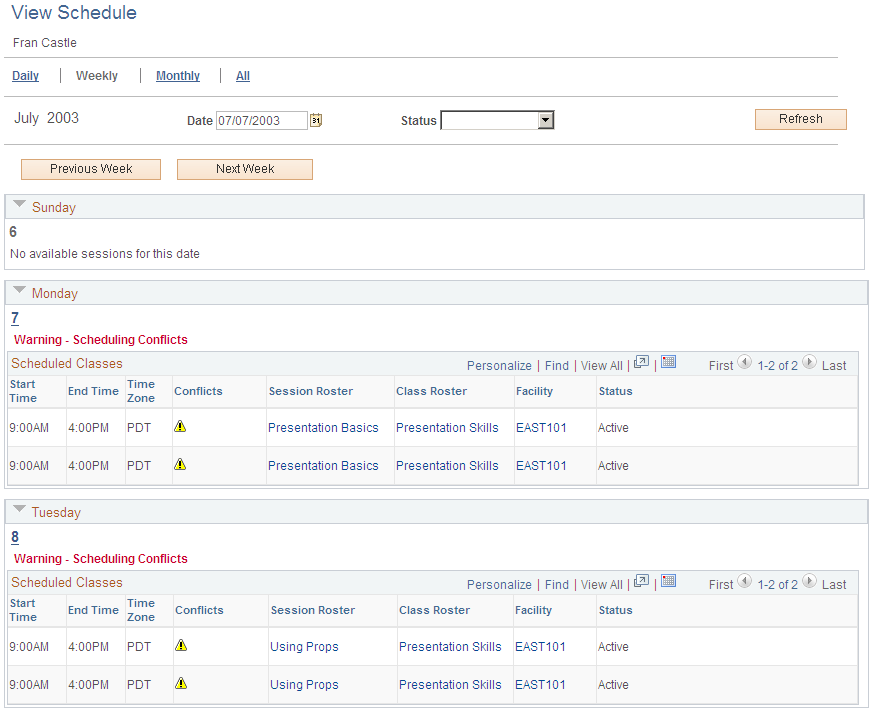This screenshot has height=711, width=872.
Task: Click Find in Tuesday's grid
Action: point(557,585)
